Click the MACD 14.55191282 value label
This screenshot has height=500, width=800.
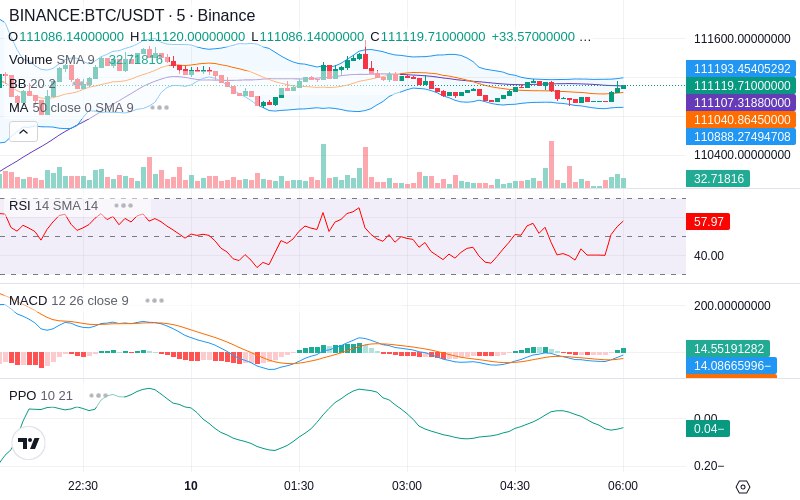[728, 348]
